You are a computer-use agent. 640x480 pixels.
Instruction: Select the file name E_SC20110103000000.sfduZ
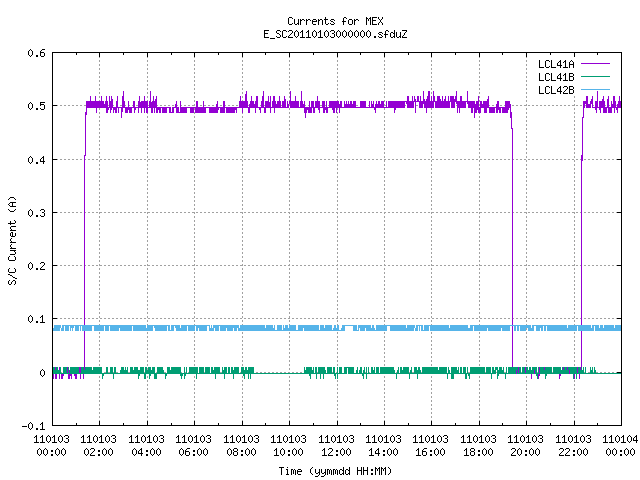tap(335, 34)
